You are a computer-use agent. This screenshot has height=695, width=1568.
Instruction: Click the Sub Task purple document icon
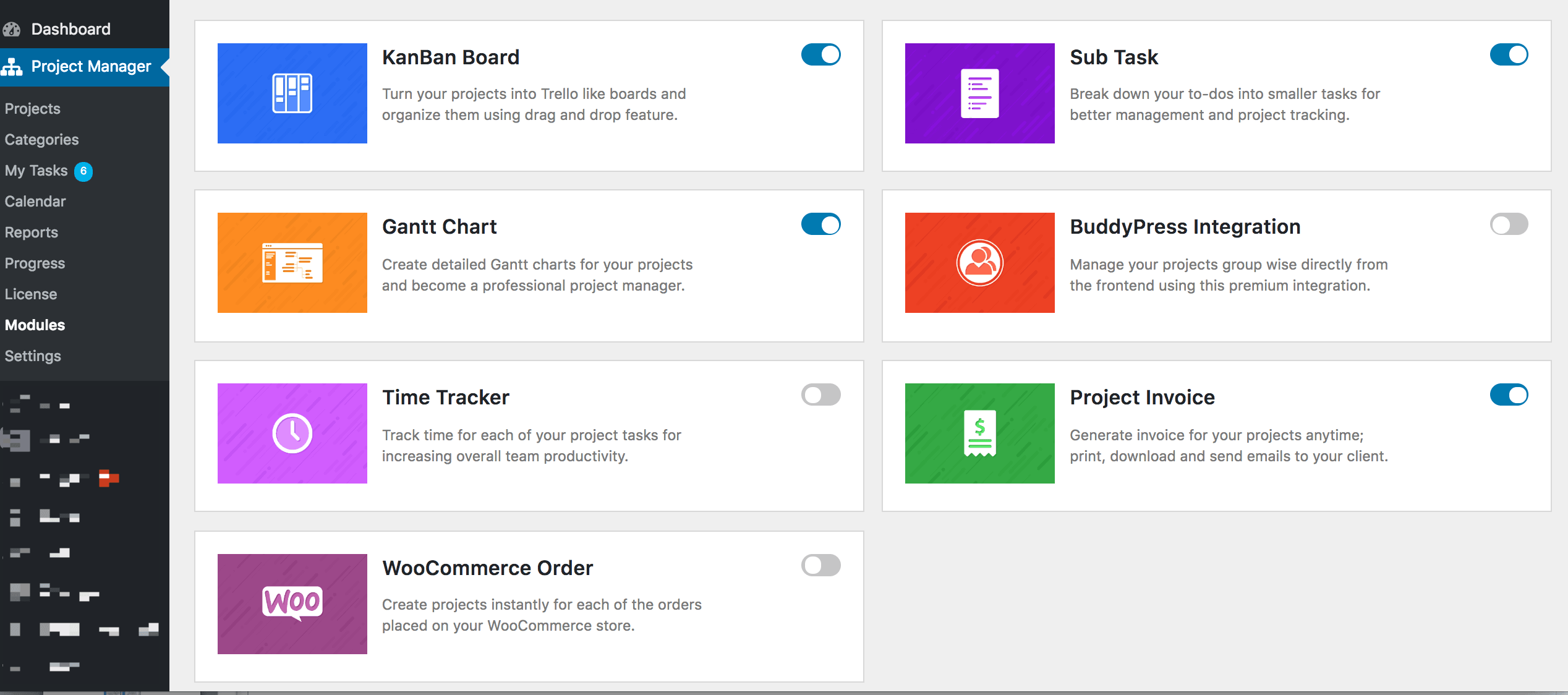click(979, 93)
